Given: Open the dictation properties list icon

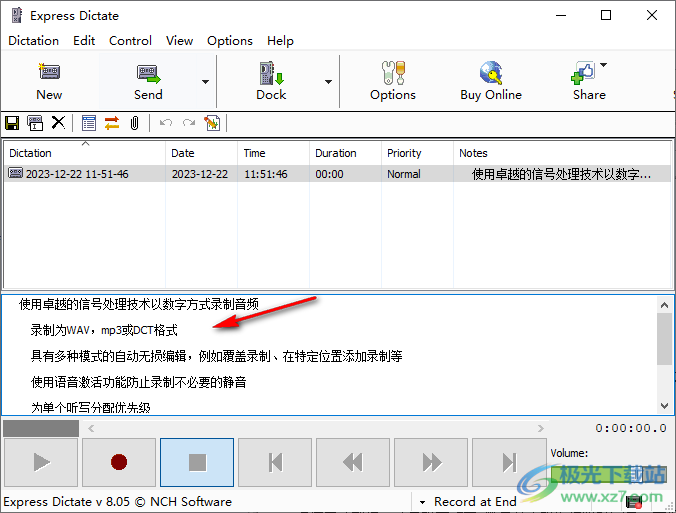Looking at the screenshot, I should (x=89, y=123).
